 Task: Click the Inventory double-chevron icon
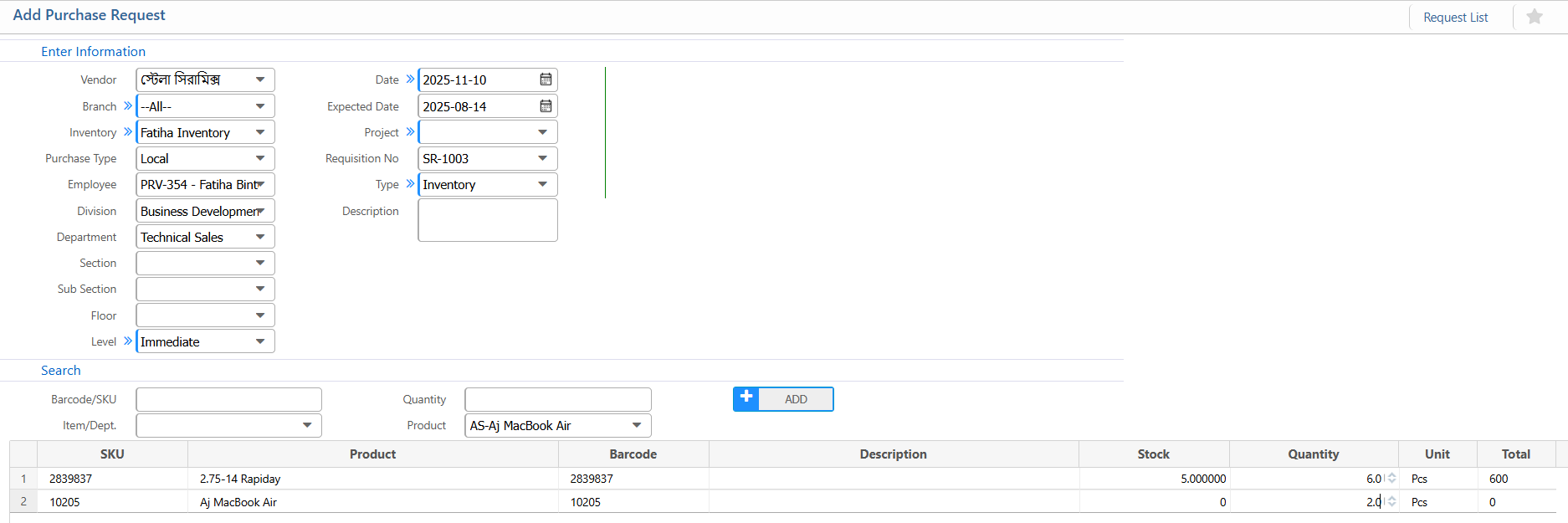click(128, 131)
